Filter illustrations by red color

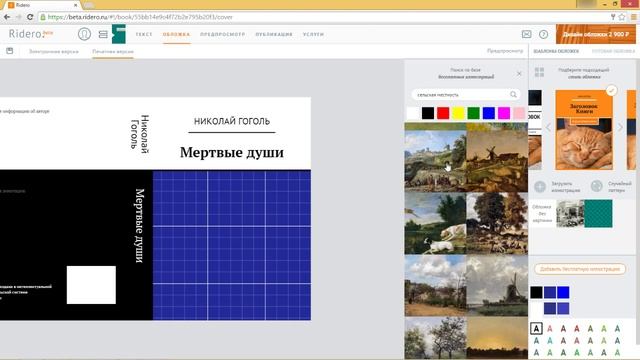(443, 113)
